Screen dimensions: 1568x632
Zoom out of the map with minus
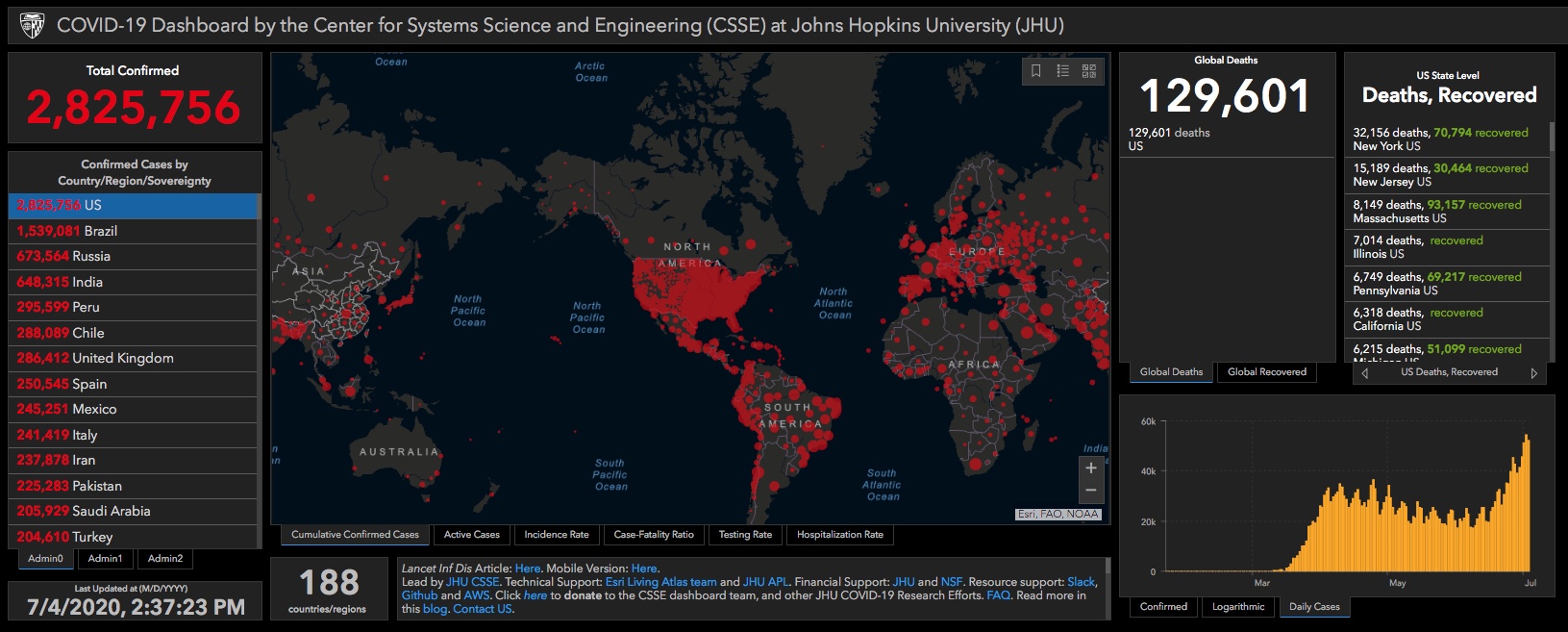tap(1091, 491)
